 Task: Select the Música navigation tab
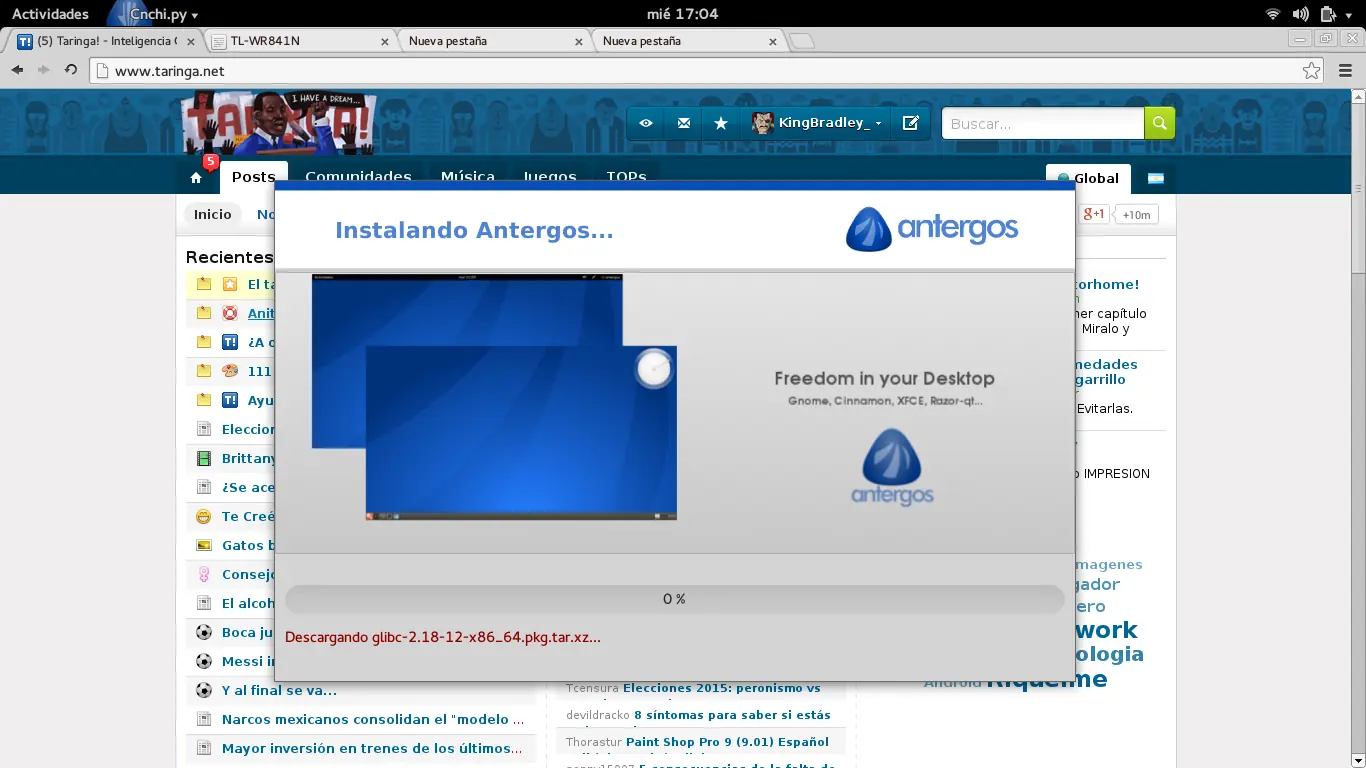(468, 177)
